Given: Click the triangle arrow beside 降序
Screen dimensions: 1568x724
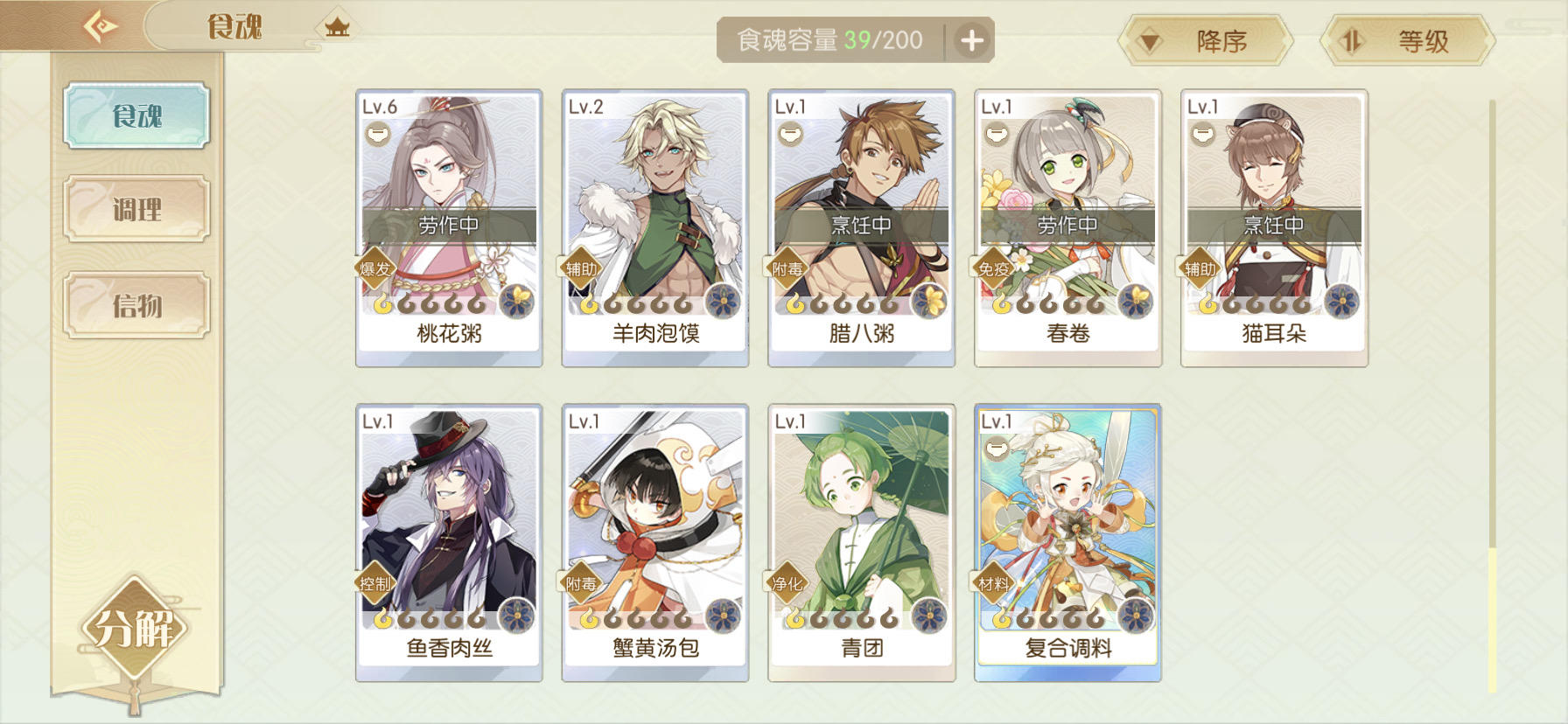Looking at the screenshot, I should coord(1150,42).
